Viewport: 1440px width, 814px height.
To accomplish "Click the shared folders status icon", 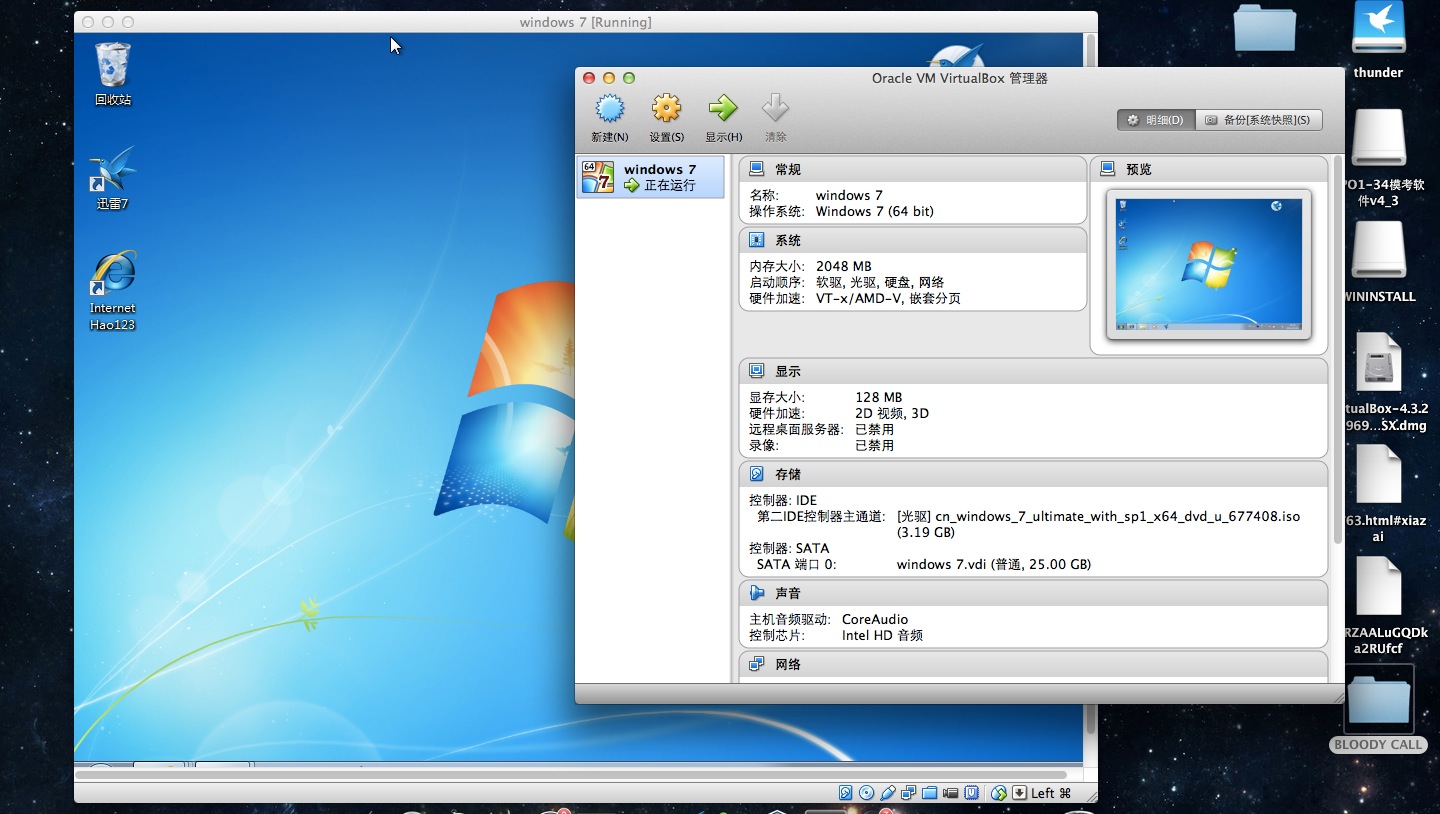I will (930, 793).
